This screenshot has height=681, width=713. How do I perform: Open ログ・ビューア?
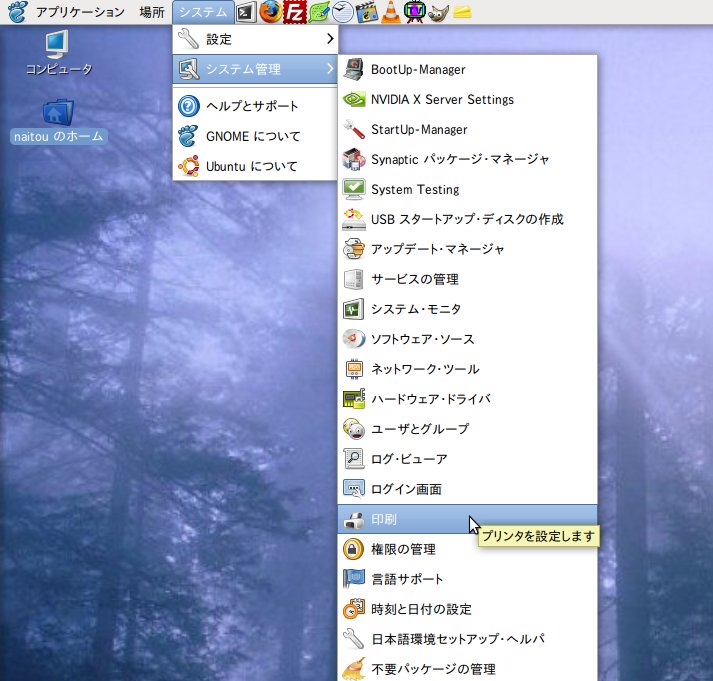[x=467, y=459]
